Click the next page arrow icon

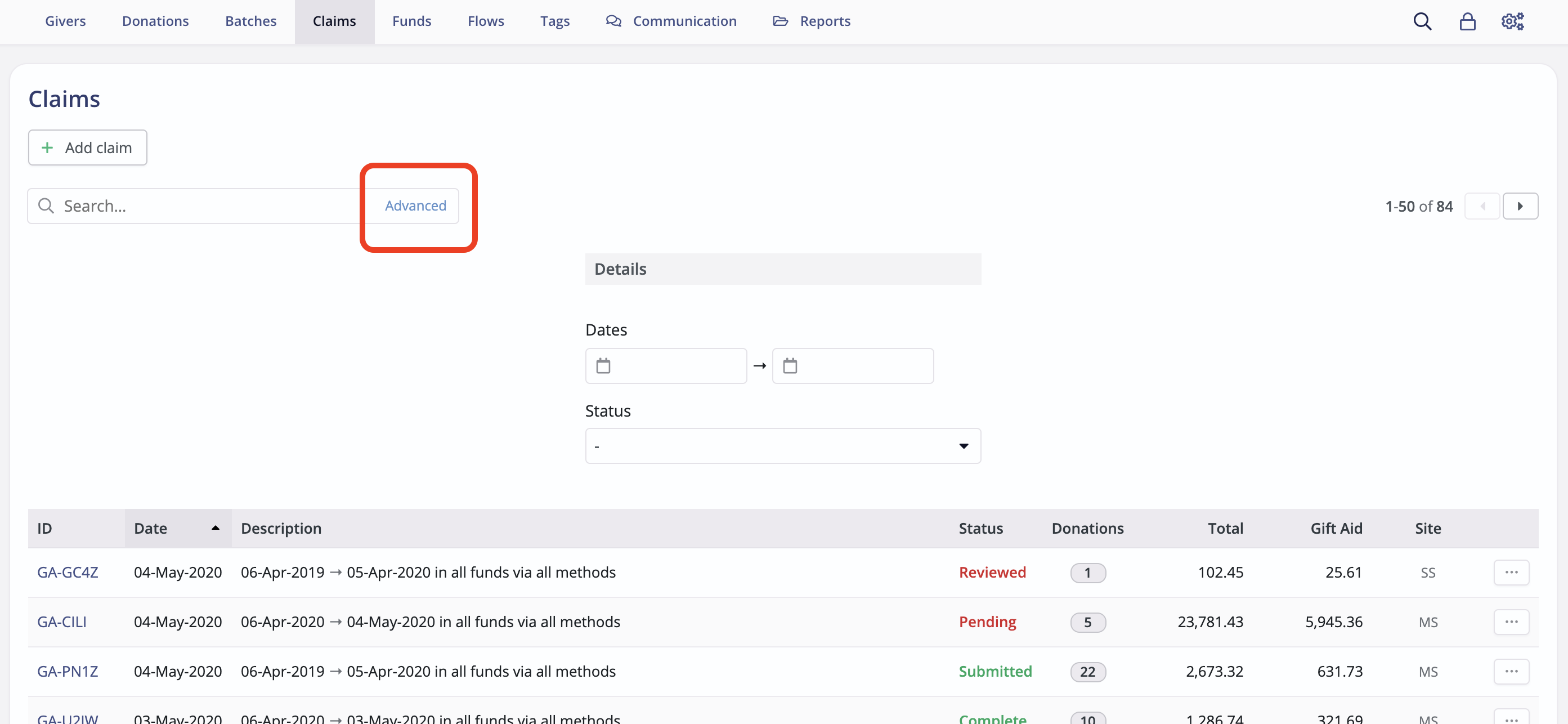tap(1521, 206)
